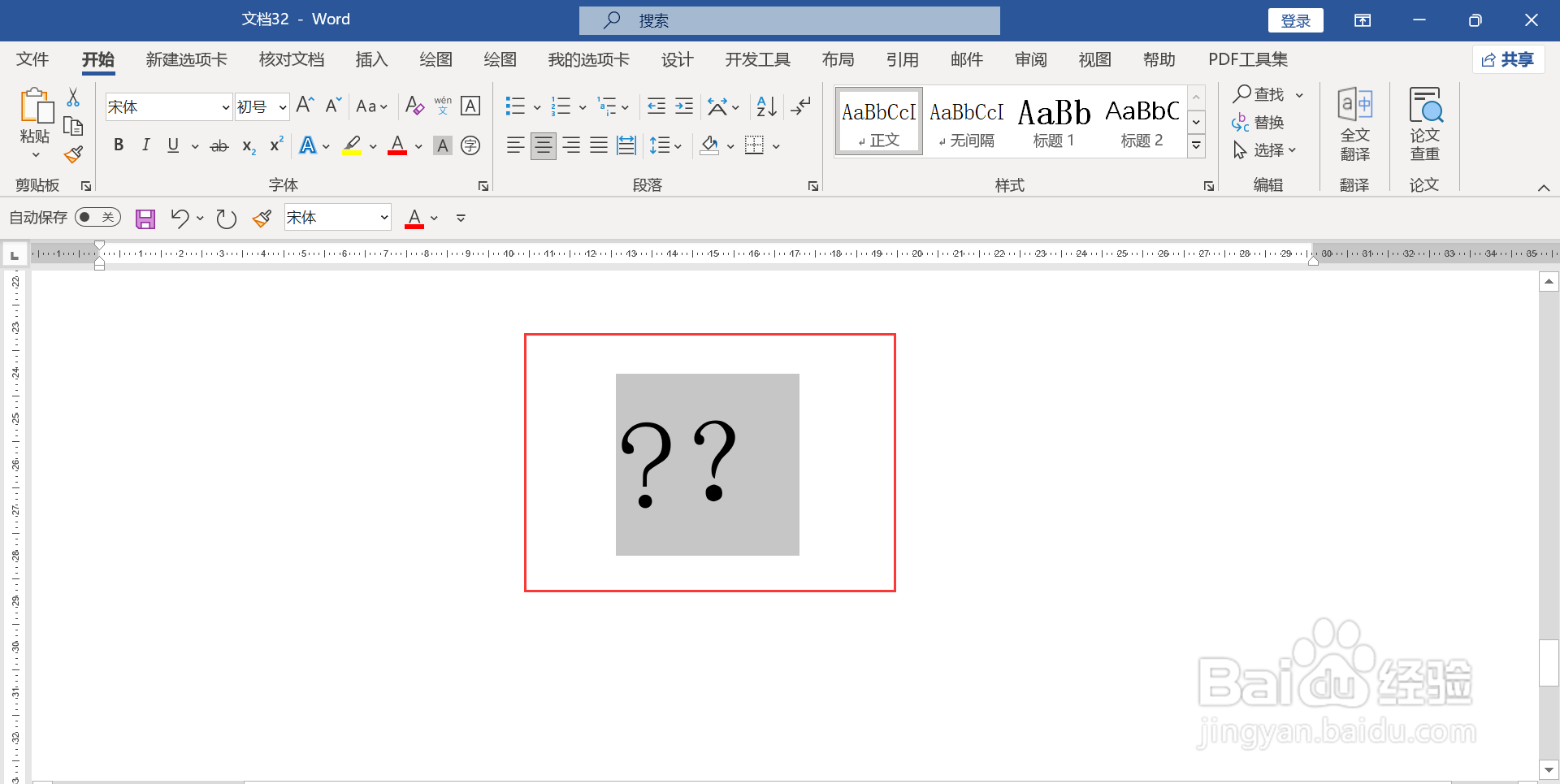Clear all formatting icon
1560x784 pixels.
click(414, 106)
